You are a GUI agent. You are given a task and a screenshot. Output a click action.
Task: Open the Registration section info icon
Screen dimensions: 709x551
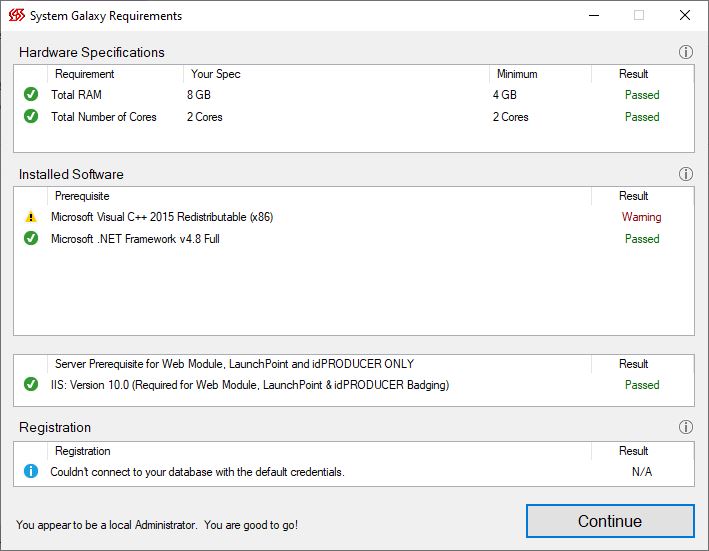point(685,427)
